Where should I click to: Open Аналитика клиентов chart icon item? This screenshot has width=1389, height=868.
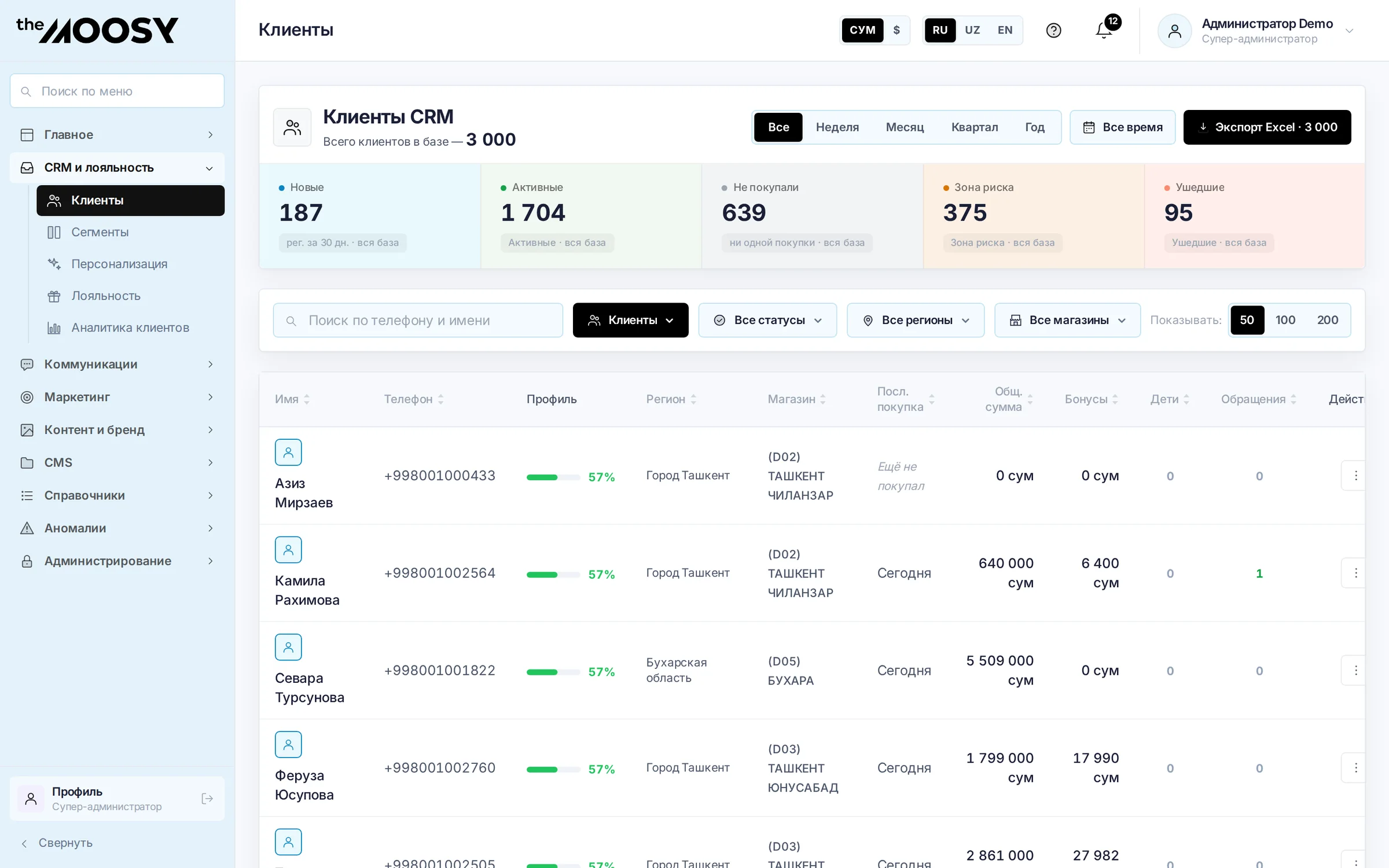54,328
